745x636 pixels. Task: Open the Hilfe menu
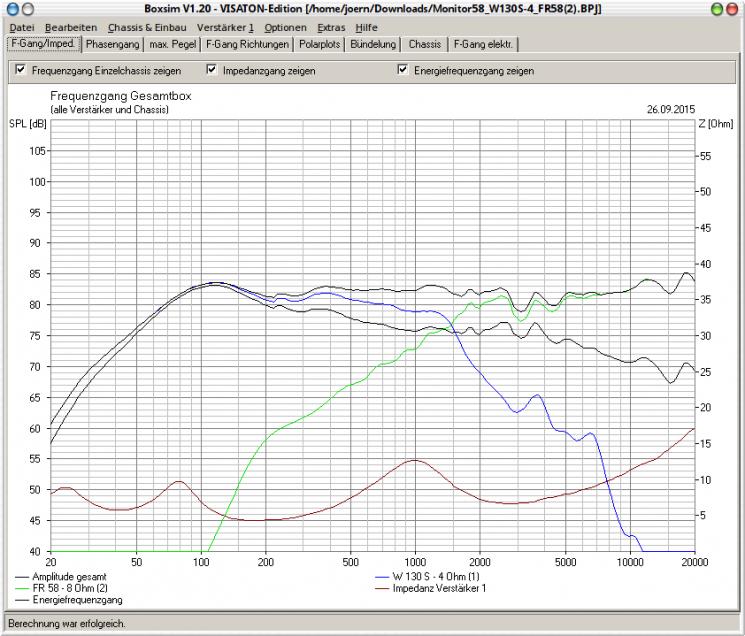[x=366, y=28]
